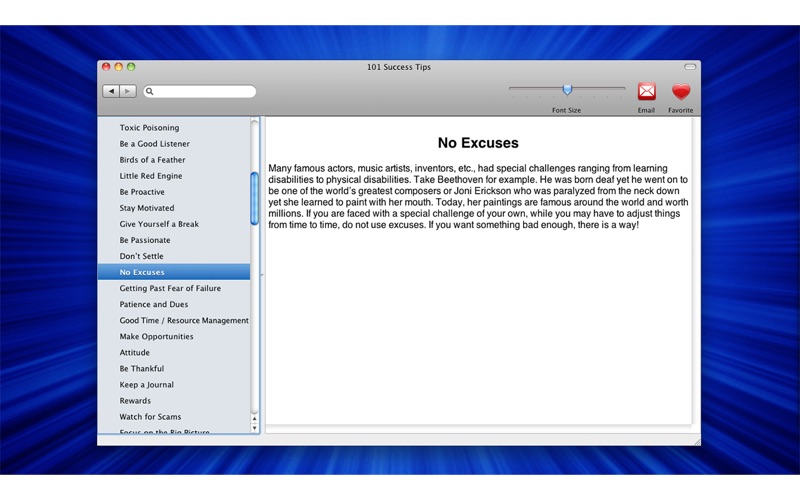
Task: Close the 101 Success Tips window
Action: point(106,67)
